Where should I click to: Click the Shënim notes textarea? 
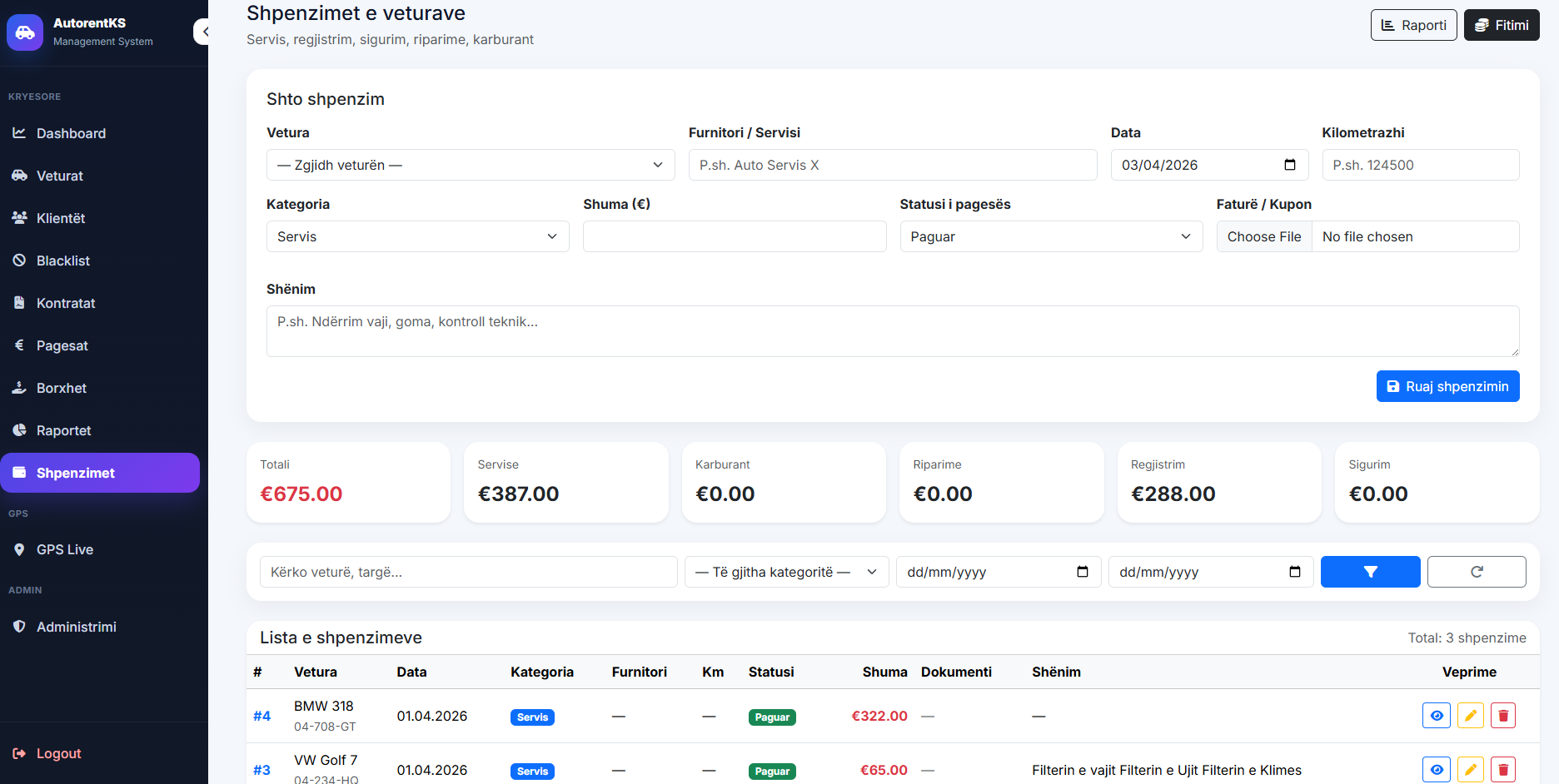[893, 331]
